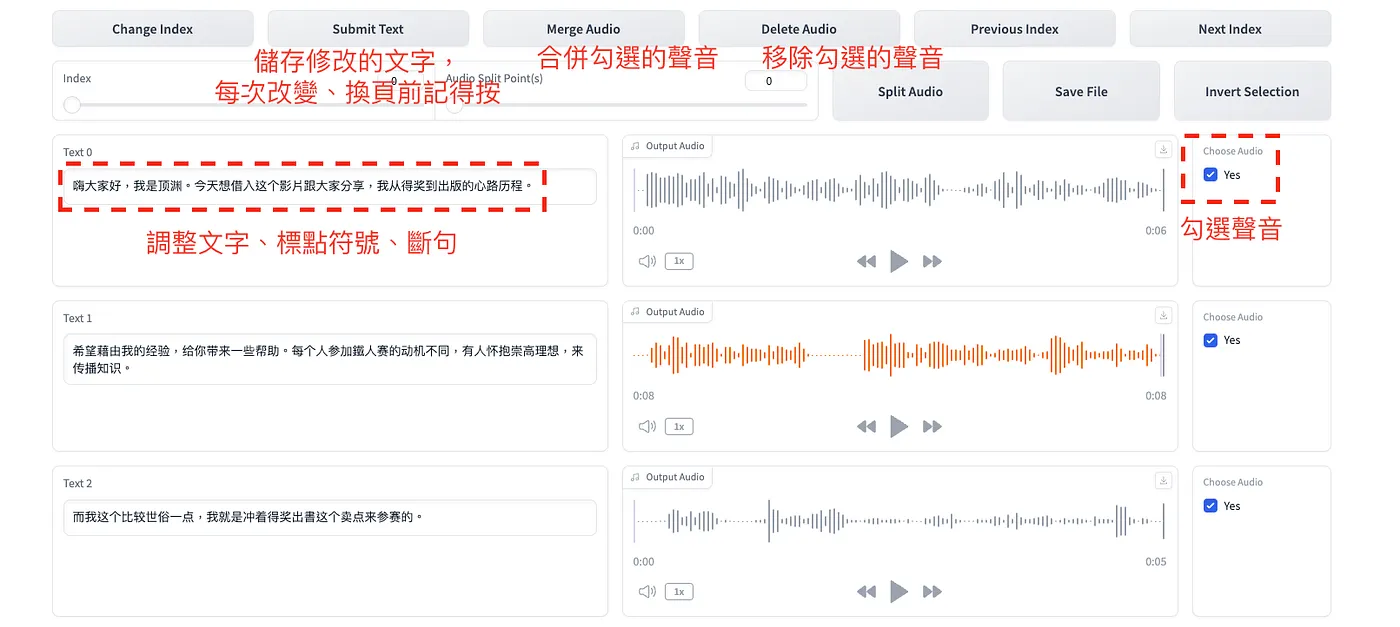Edit the Text 1 textbox
The width and height of the screenshot is (1400, 627).
coord(330,359)
